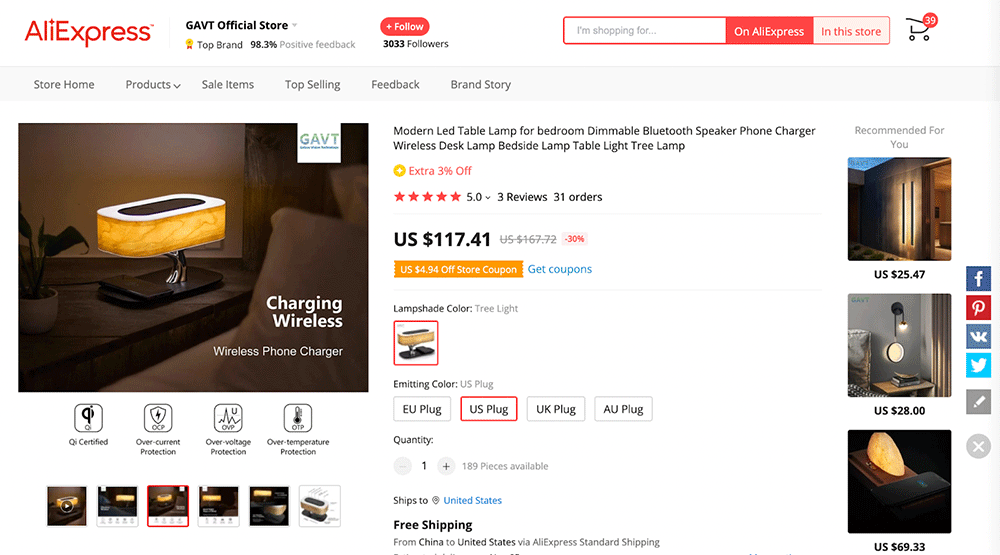Expand the GAVT Official Store dropdown arrow
This screenshot has width=1000, height=555.
(295, 26)
